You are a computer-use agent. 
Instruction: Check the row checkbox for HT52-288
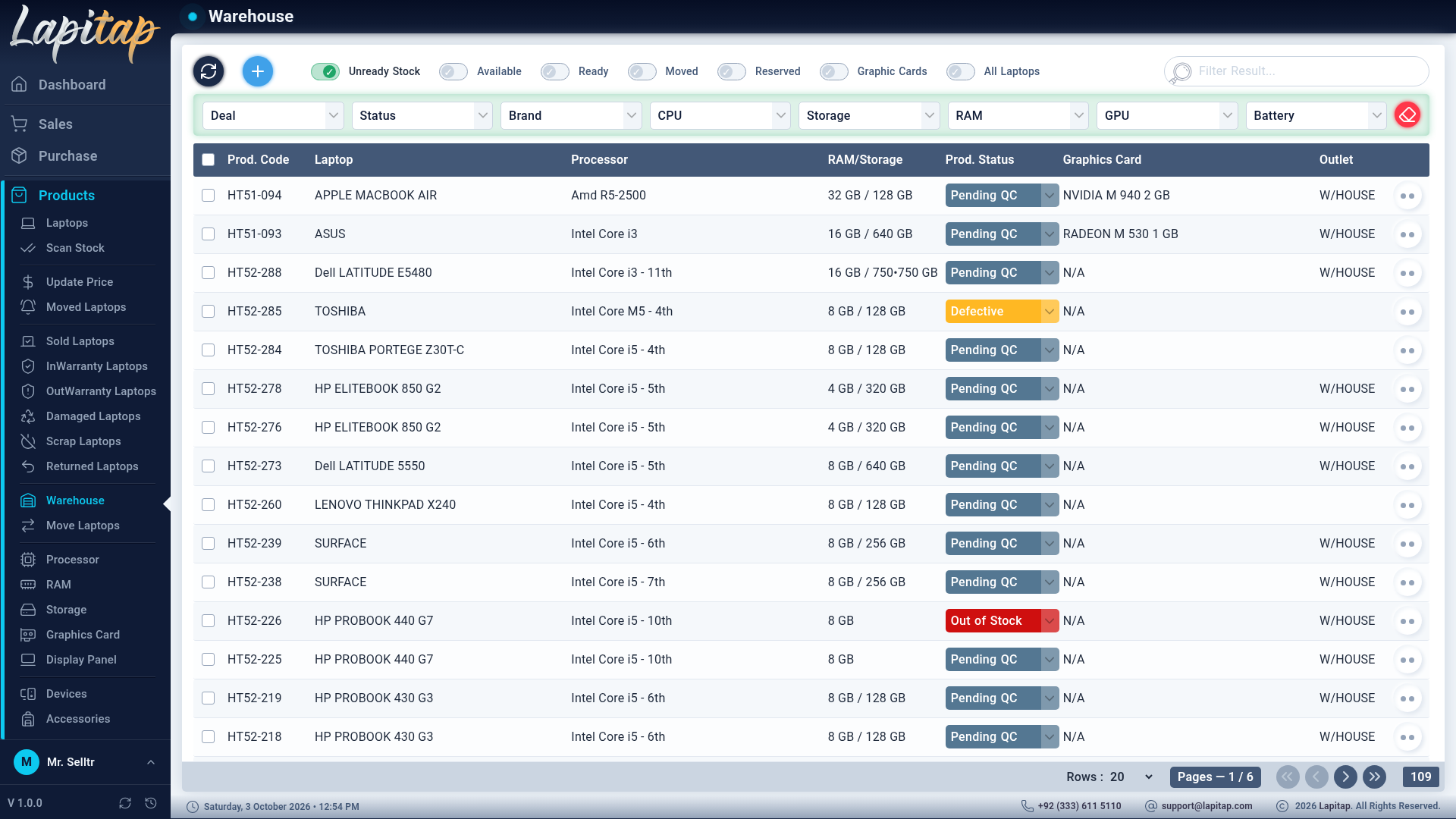click(x=209, y=273)
